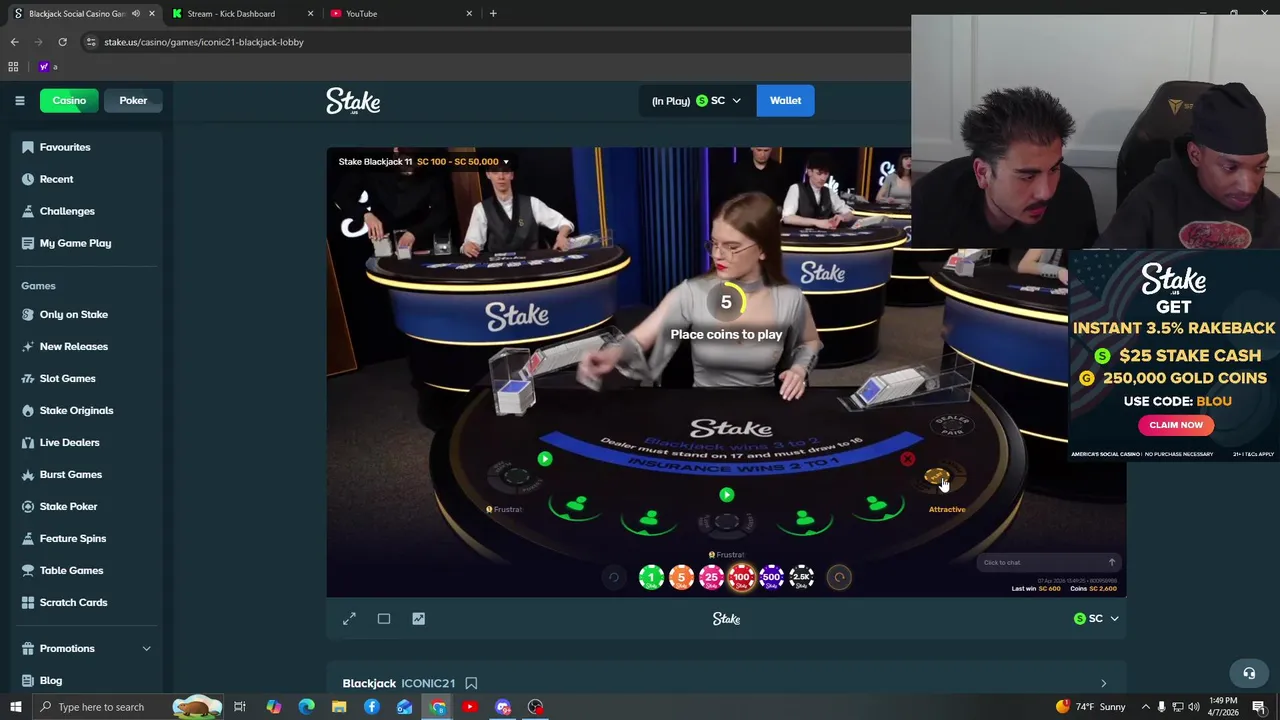The width and height of the screenshot is (1280, 720).
Task: Click the red X near the Attractive seat
Action: pyautogui.click(x=907, y=459)
